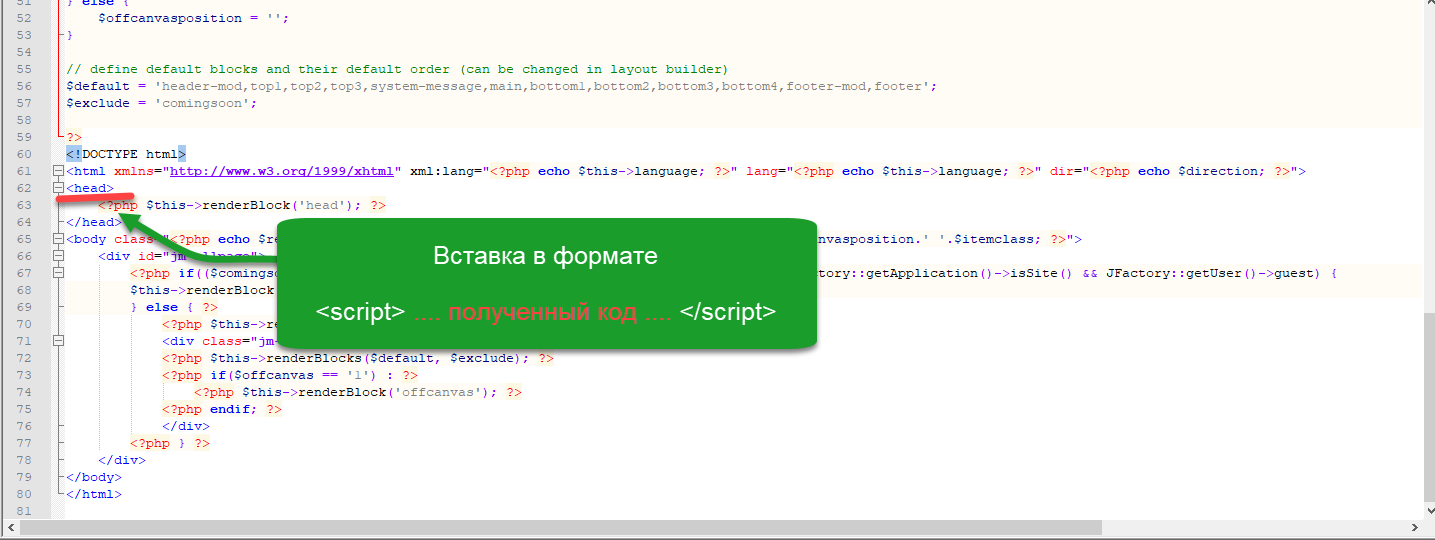
Task: Collapse the div fold marker on line 71
Action: tap(57, 341)
